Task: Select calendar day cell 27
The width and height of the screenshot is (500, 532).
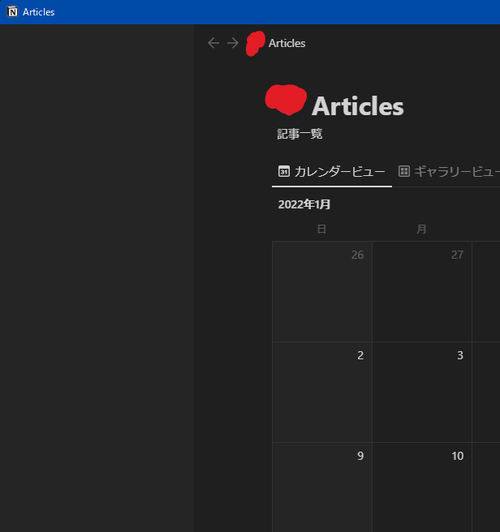Action: point(422,291)
